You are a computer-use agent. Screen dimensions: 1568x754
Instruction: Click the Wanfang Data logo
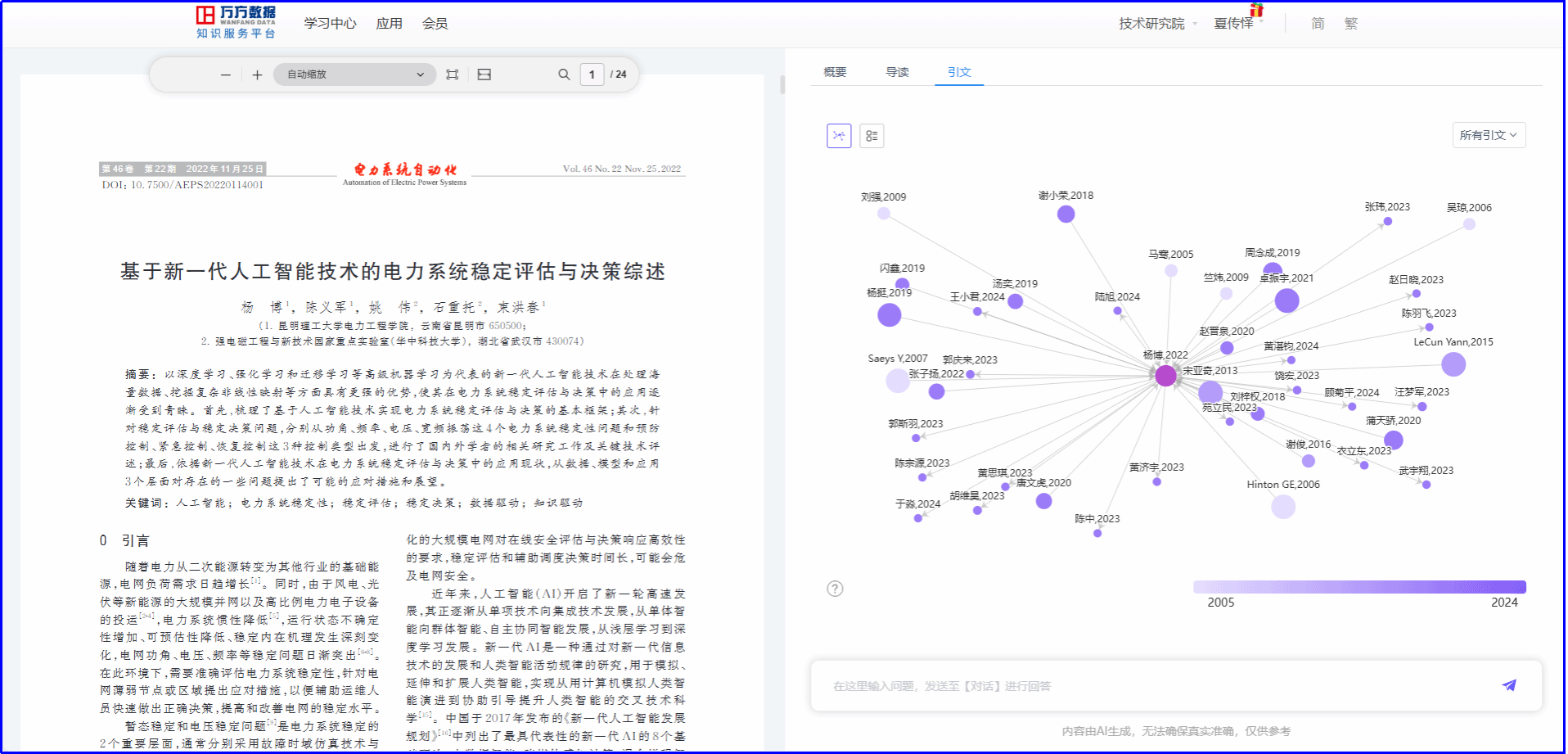click(236, 22)
